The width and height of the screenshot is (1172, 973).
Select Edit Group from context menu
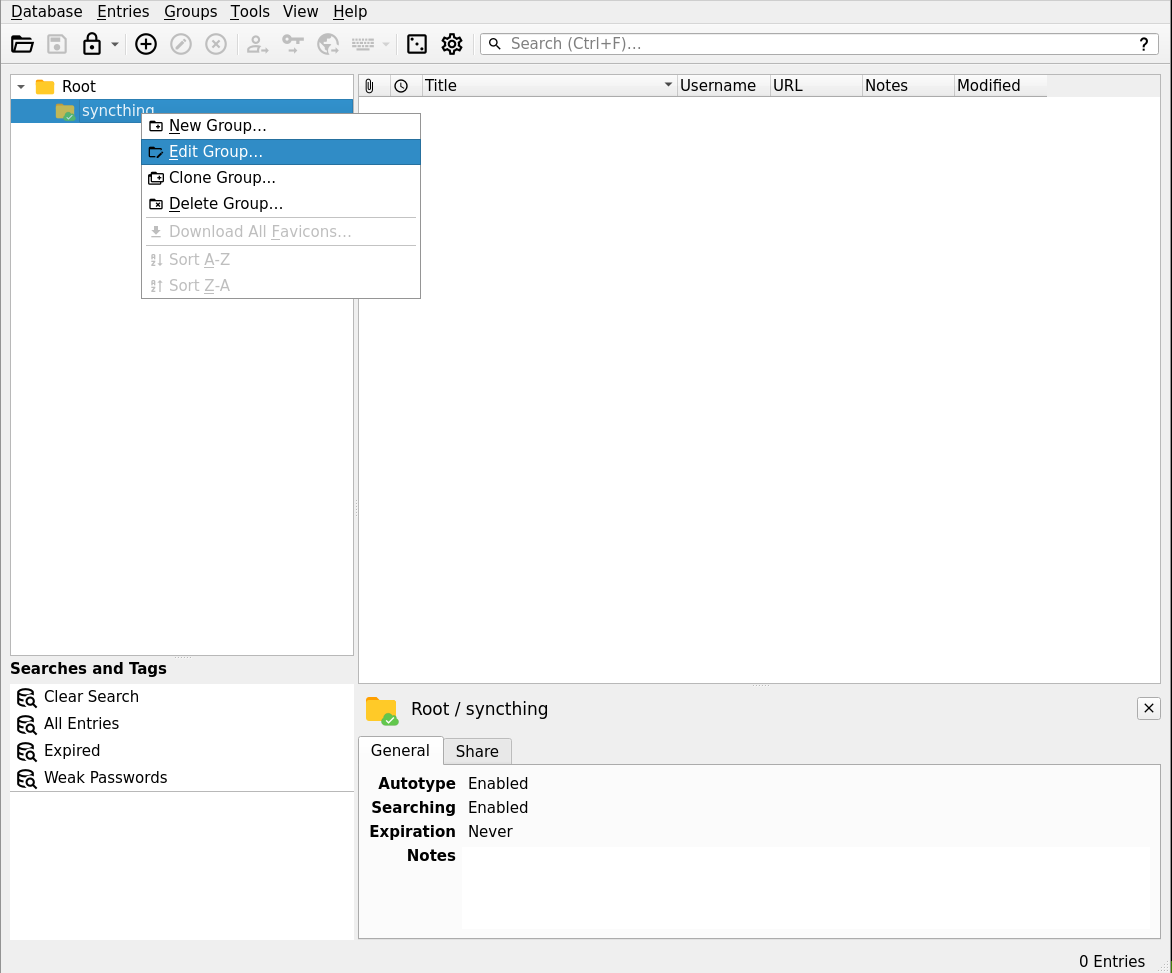(215, 152)
